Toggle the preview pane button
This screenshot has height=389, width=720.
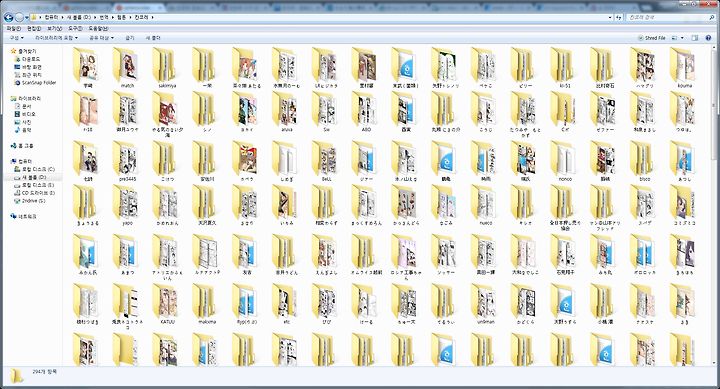click(695, 38)
